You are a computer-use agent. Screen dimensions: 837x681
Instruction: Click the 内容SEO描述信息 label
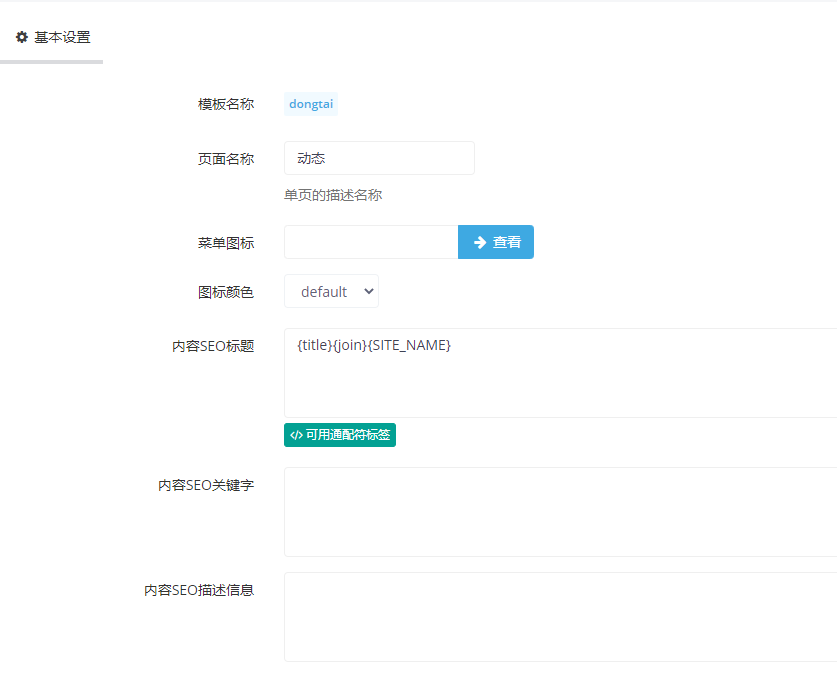(199, 590)
